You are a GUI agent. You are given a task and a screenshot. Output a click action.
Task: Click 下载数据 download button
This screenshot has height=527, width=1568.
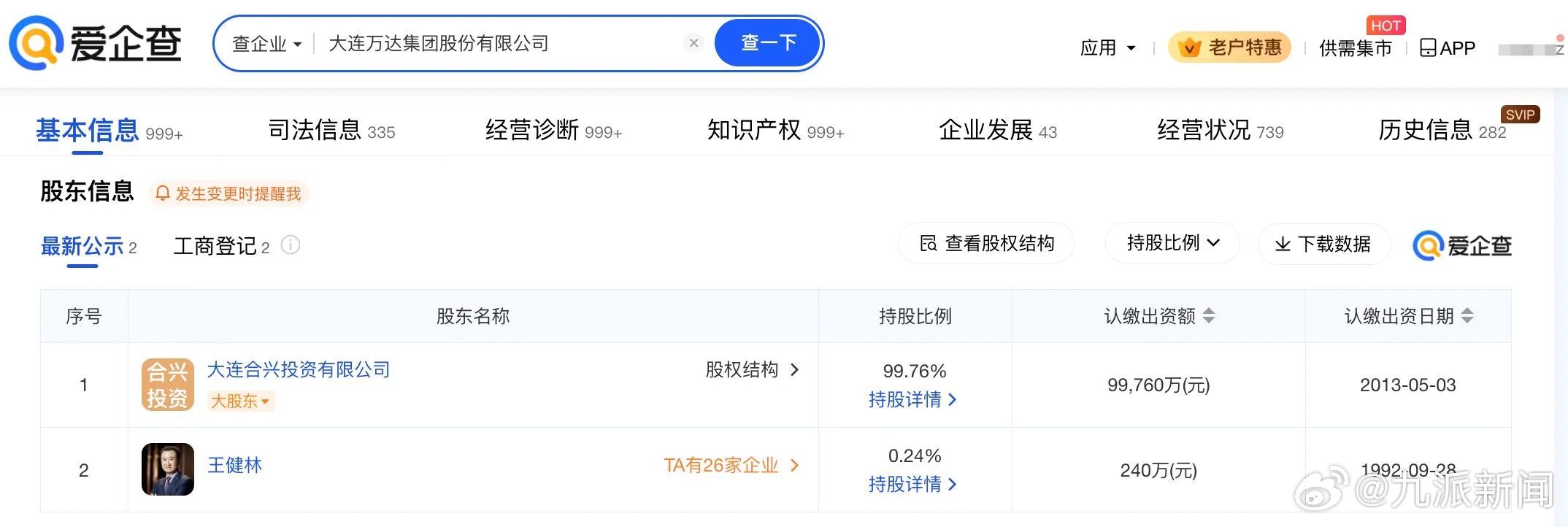click(1323, 244)
